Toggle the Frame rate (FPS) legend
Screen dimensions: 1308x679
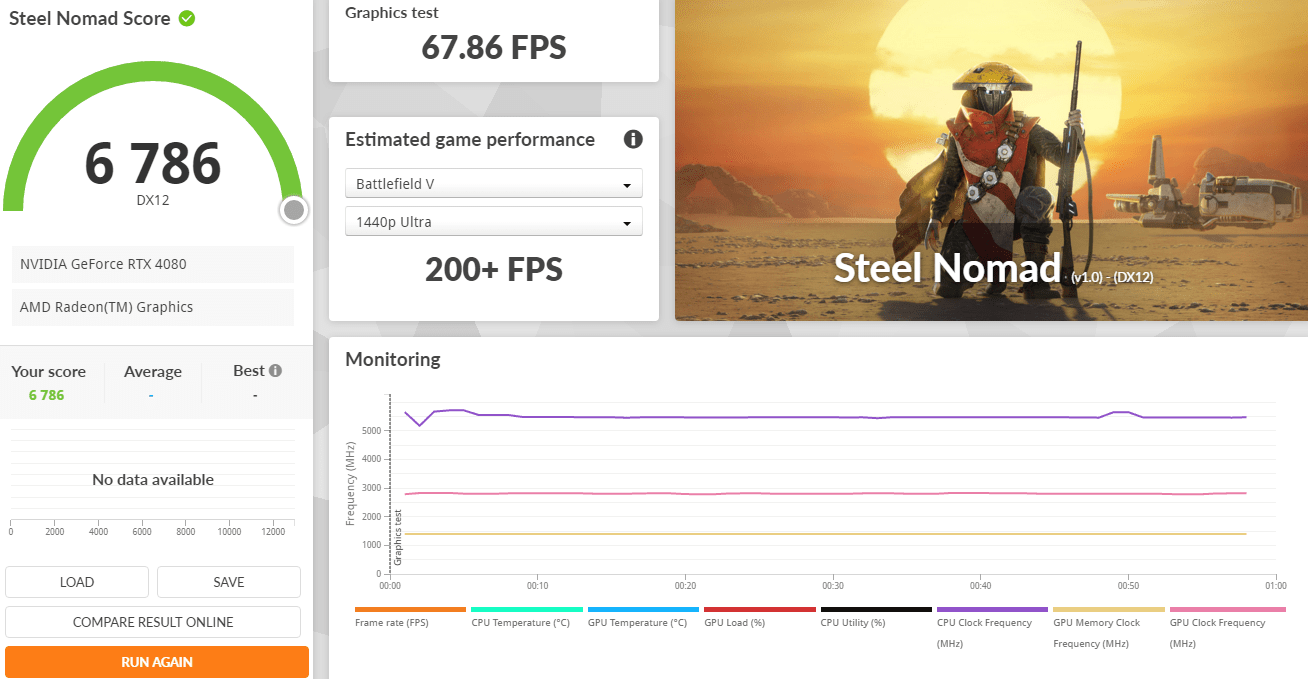point(411,615)
